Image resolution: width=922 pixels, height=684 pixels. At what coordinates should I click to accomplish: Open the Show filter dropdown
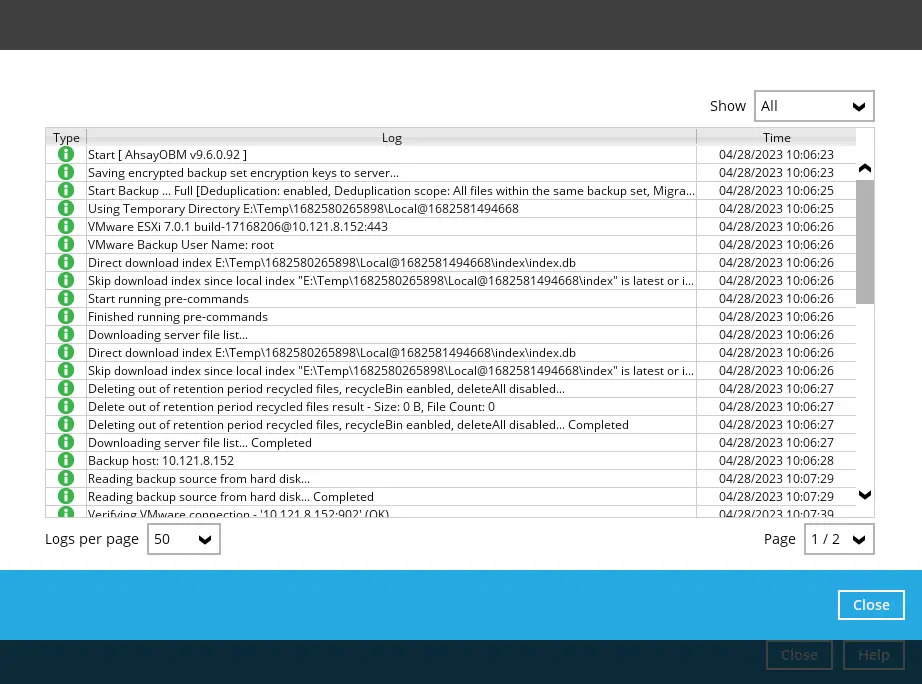[814, 106]
